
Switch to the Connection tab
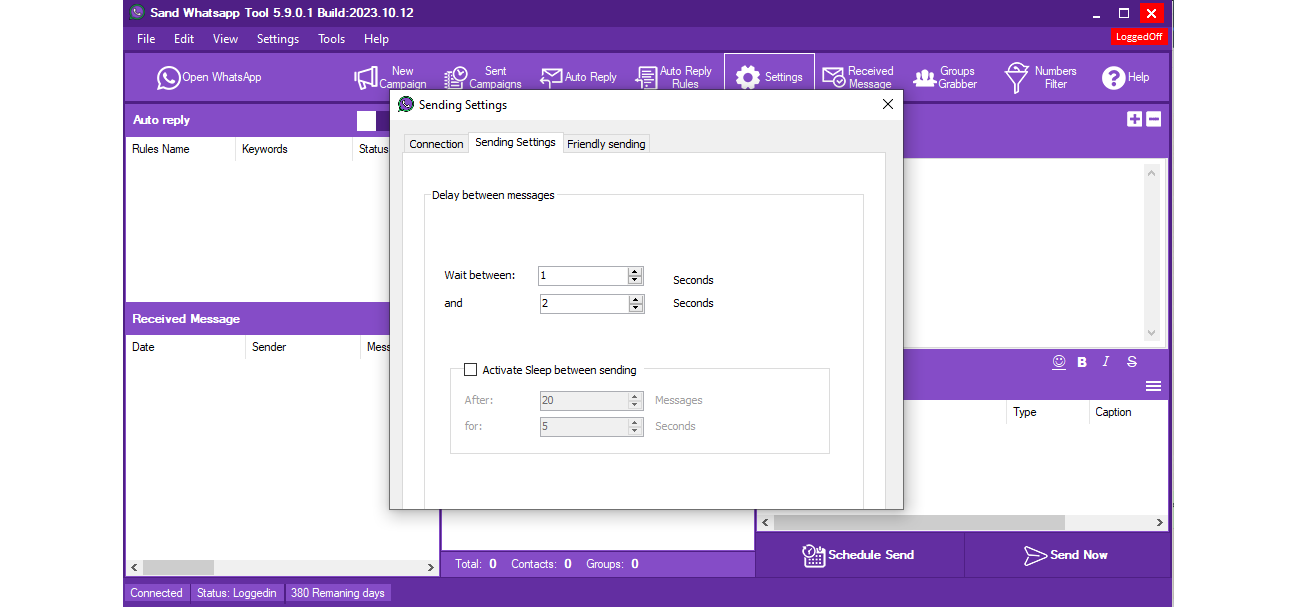click(x=436, y=144)
